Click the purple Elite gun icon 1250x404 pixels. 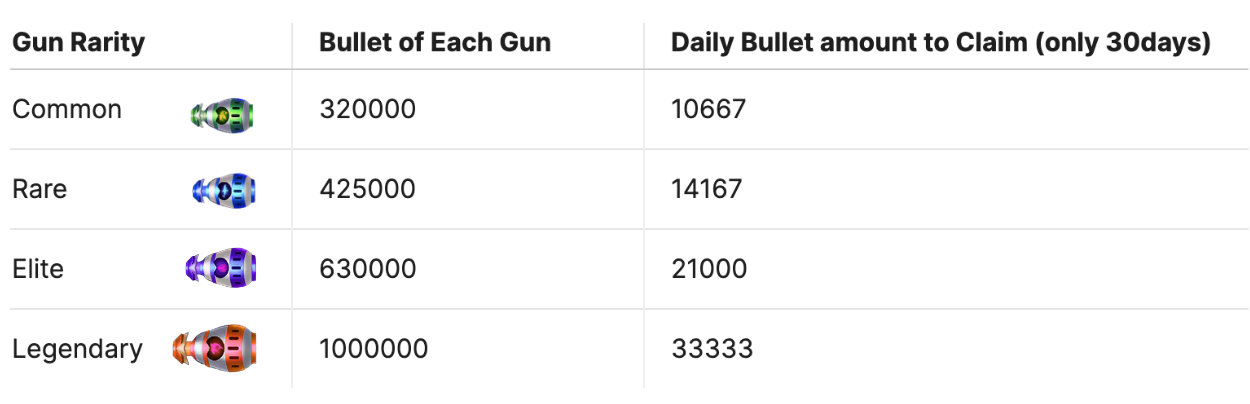221,268
